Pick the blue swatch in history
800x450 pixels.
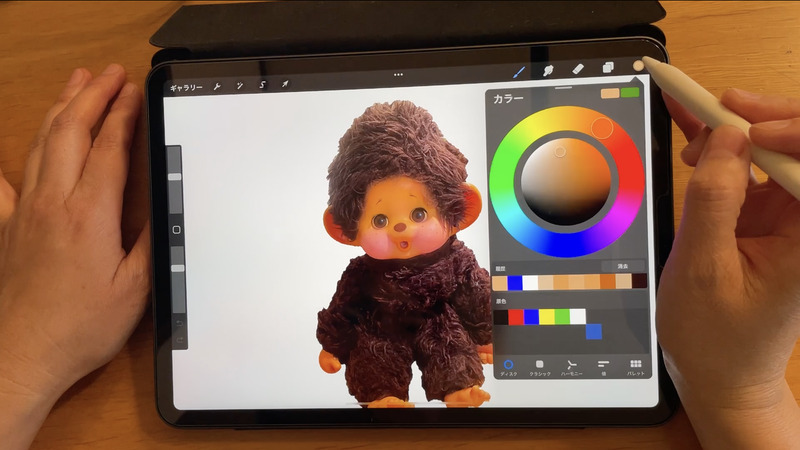click(x=515, y=283)
